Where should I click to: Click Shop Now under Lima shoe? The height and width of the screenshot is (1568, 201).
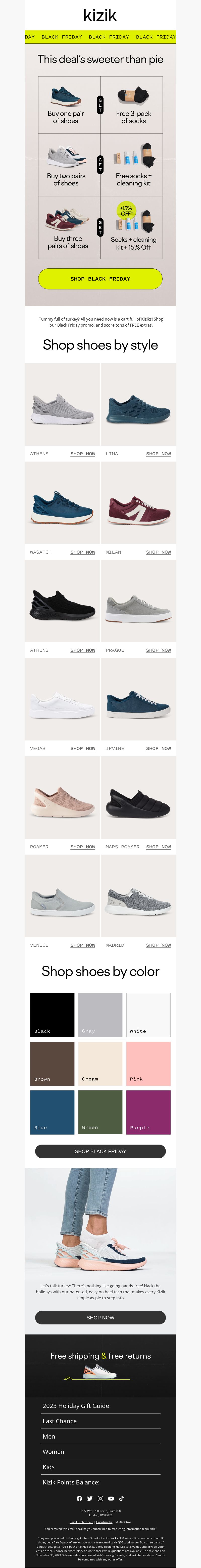pyautogui.click(x=158, y=454)
